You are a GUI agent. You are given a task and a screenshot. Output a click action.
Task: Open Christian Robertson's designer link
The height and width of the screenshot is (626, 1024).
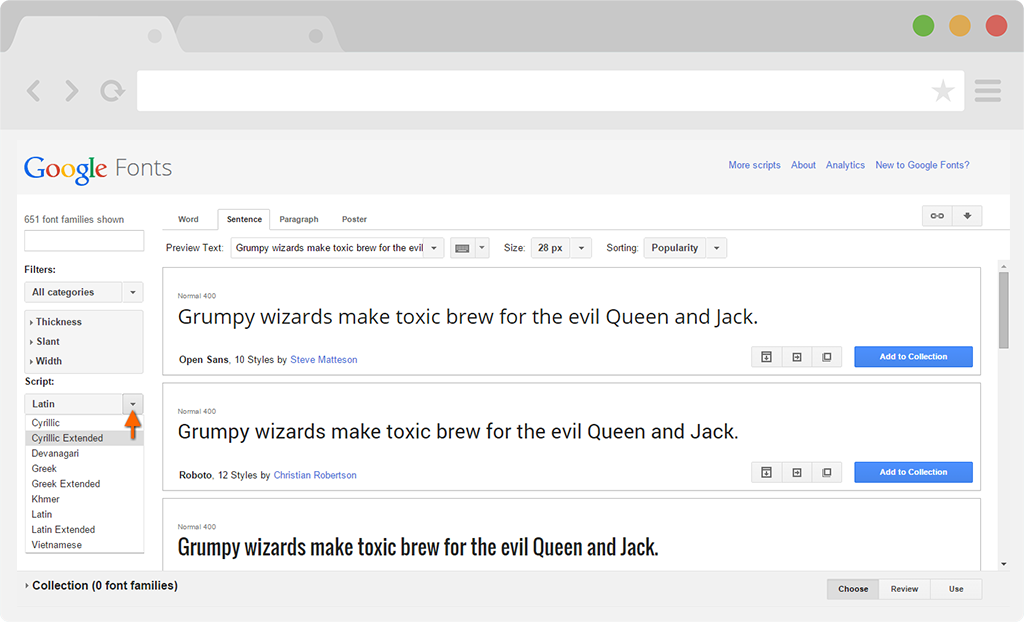click(315, 475)
